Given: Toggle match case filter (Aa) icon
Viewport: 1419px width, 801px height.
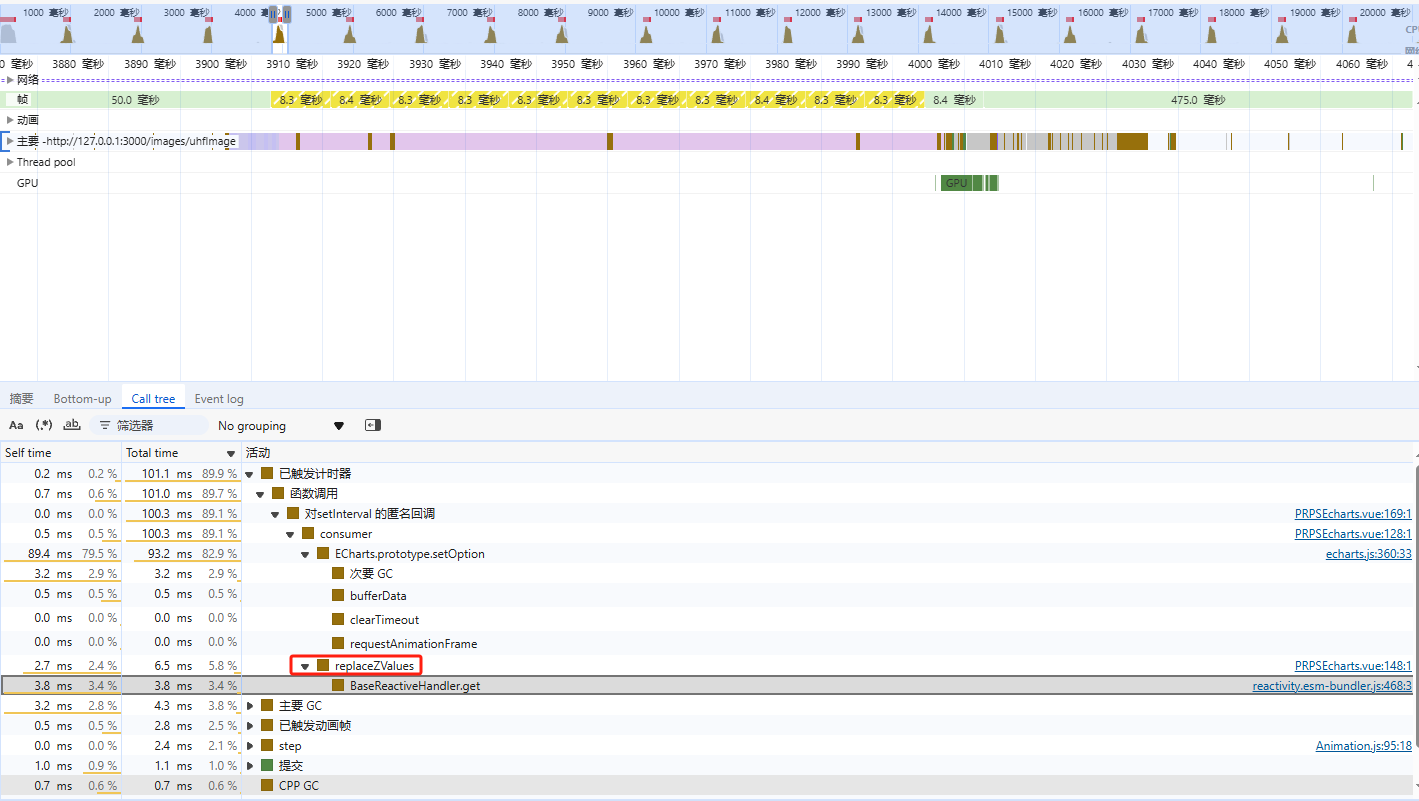Looking at the screenshot, I should (16, 425).
